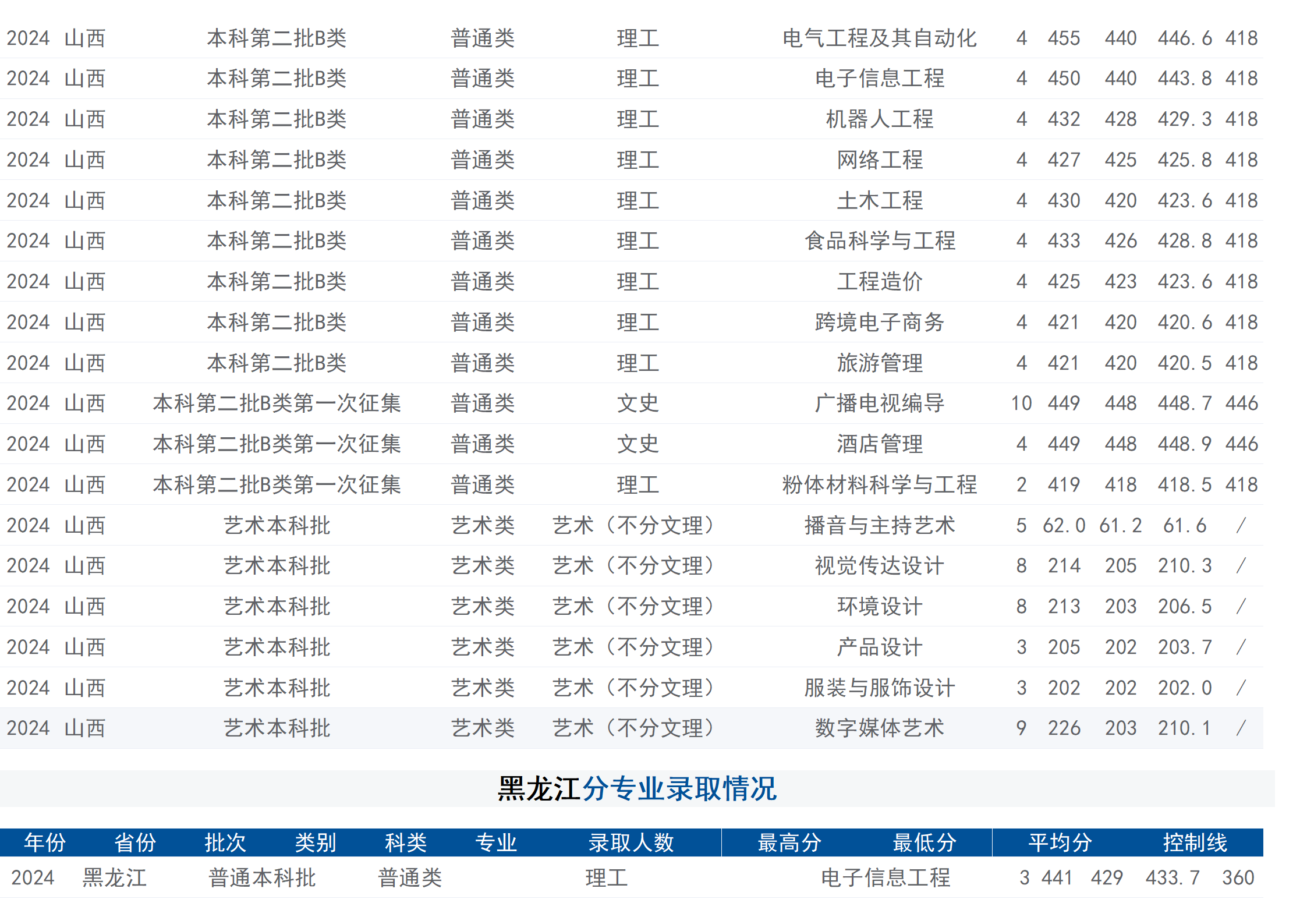The height and width of the screenshot is (924, 1307).
Task: Click the 食品科学与工程 major name
Action: point(880,241)
